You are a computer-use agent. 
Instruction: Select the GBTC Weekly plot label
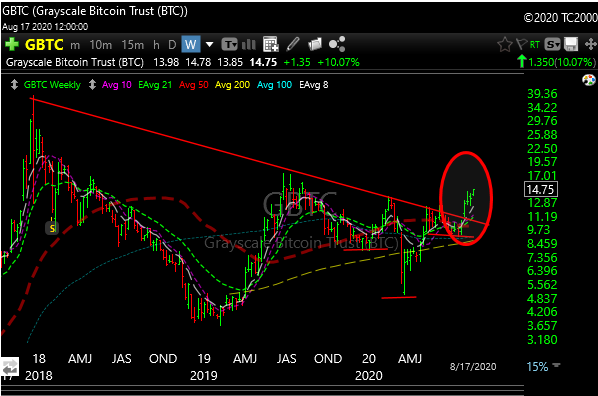tap(52, 85)
